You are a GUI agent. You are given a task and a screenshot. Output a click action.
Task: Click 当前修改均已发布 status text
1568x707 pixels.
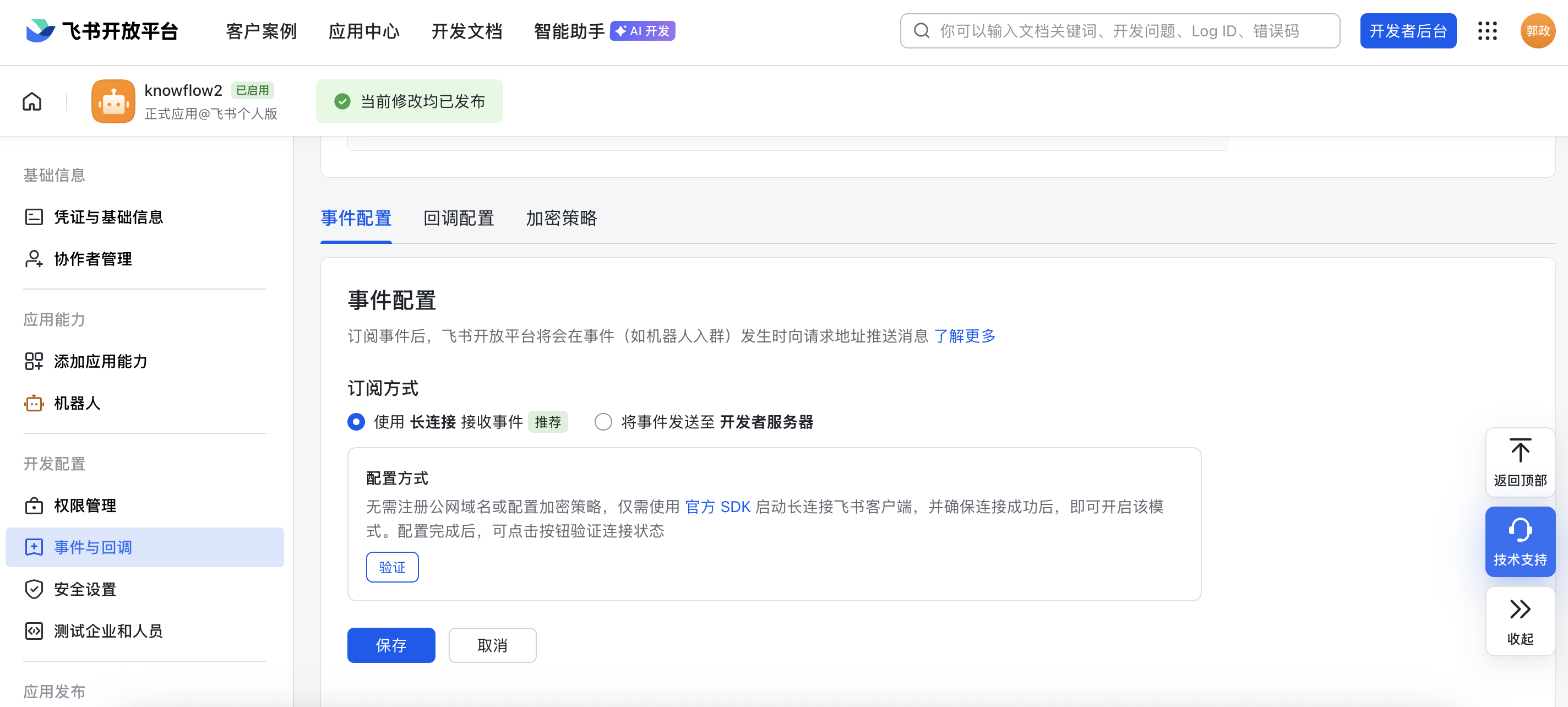point(422,101)
